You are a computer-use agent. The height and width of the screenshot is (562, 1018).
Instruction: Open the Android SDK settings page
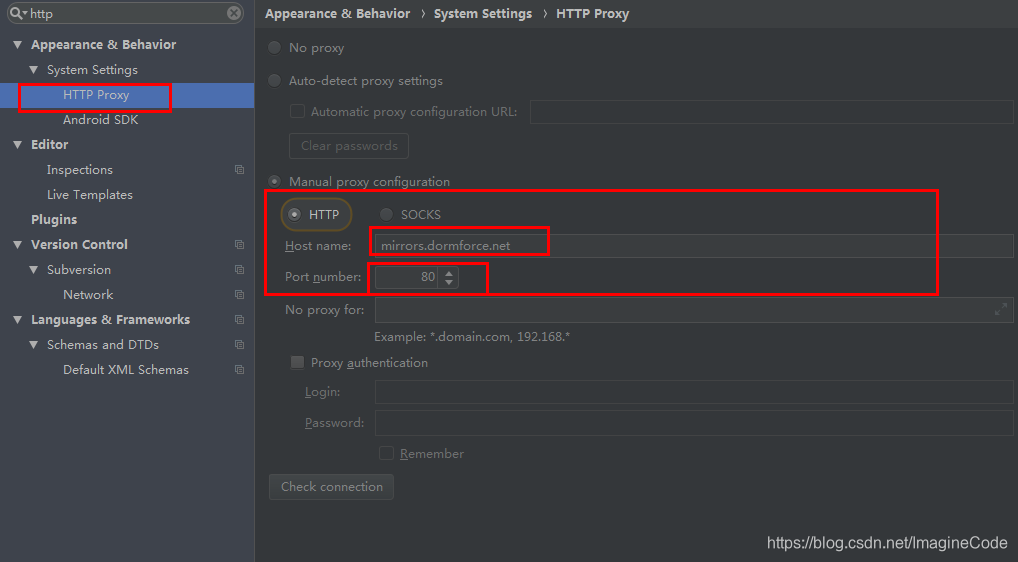pos(101,119)
